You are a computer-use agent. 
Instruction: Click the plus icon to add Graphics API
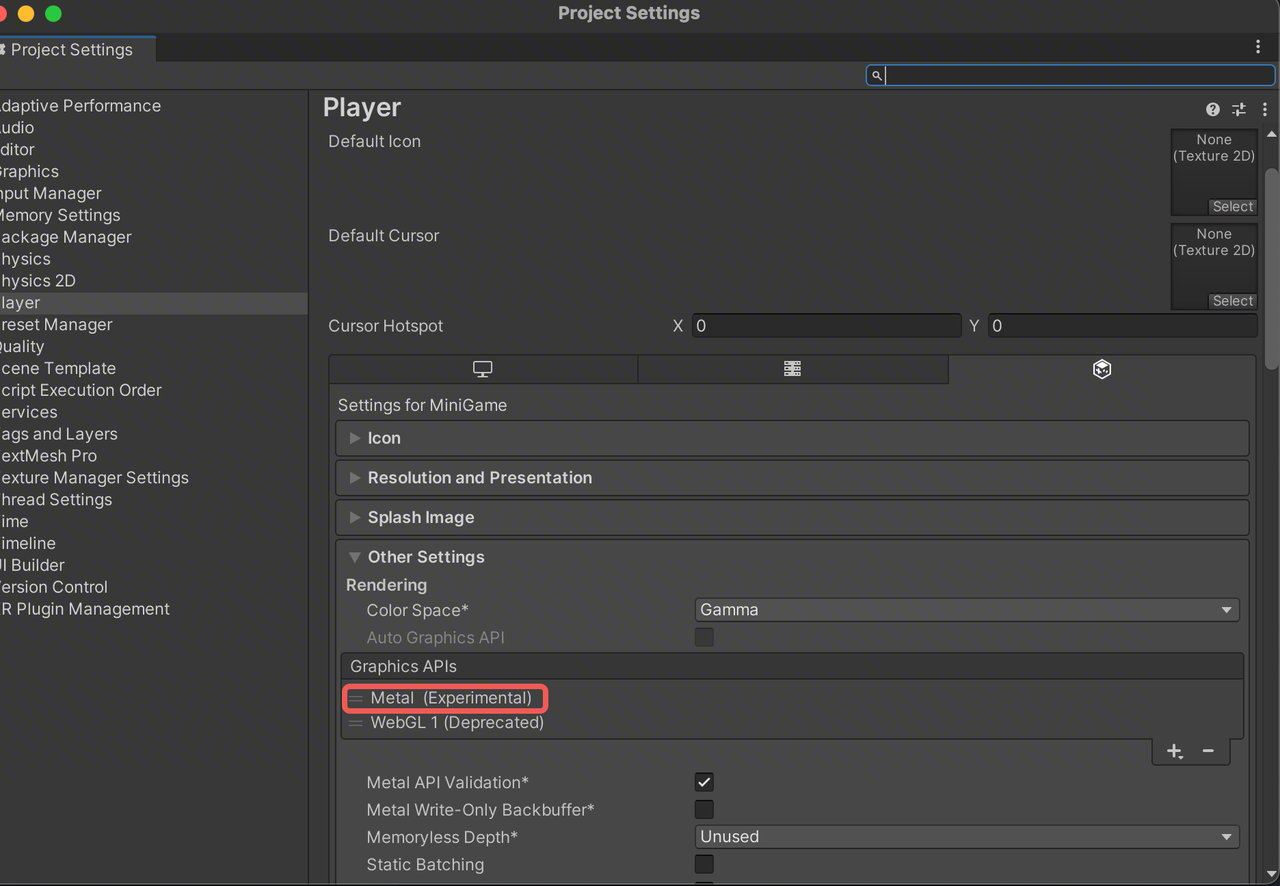tap(1174, 751)
